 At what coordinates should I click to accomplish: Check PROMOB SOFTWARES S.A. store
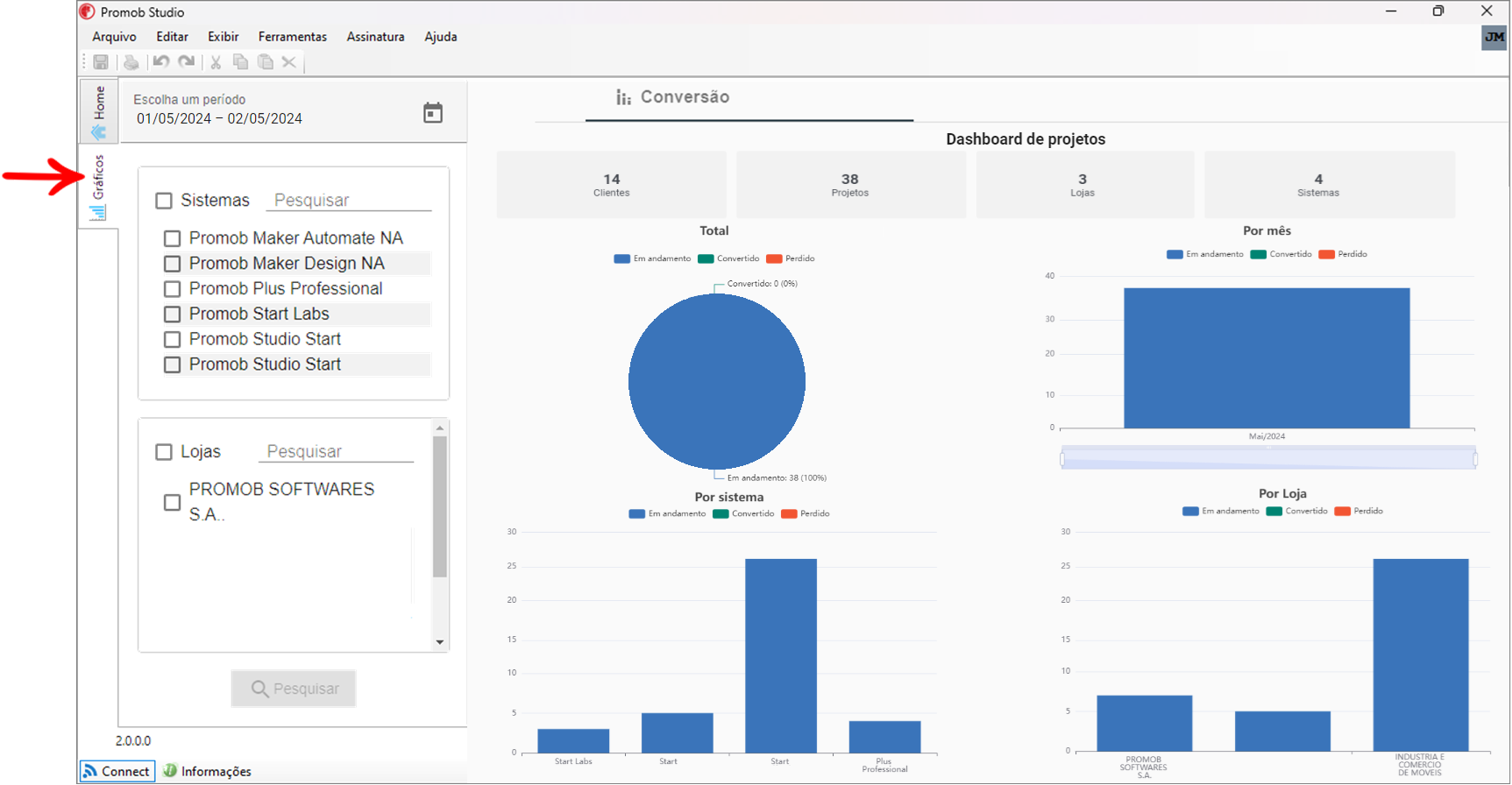point(173,503)
